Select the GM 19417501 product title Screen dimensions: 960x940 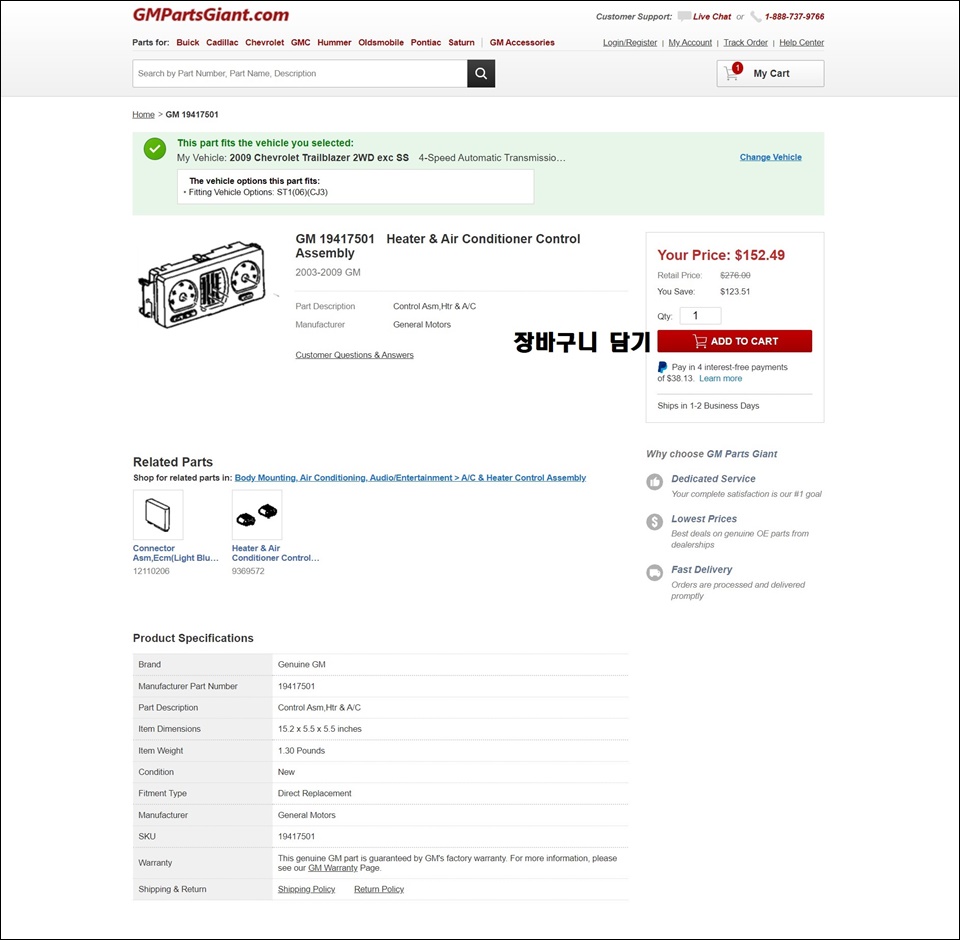point(438,246)
